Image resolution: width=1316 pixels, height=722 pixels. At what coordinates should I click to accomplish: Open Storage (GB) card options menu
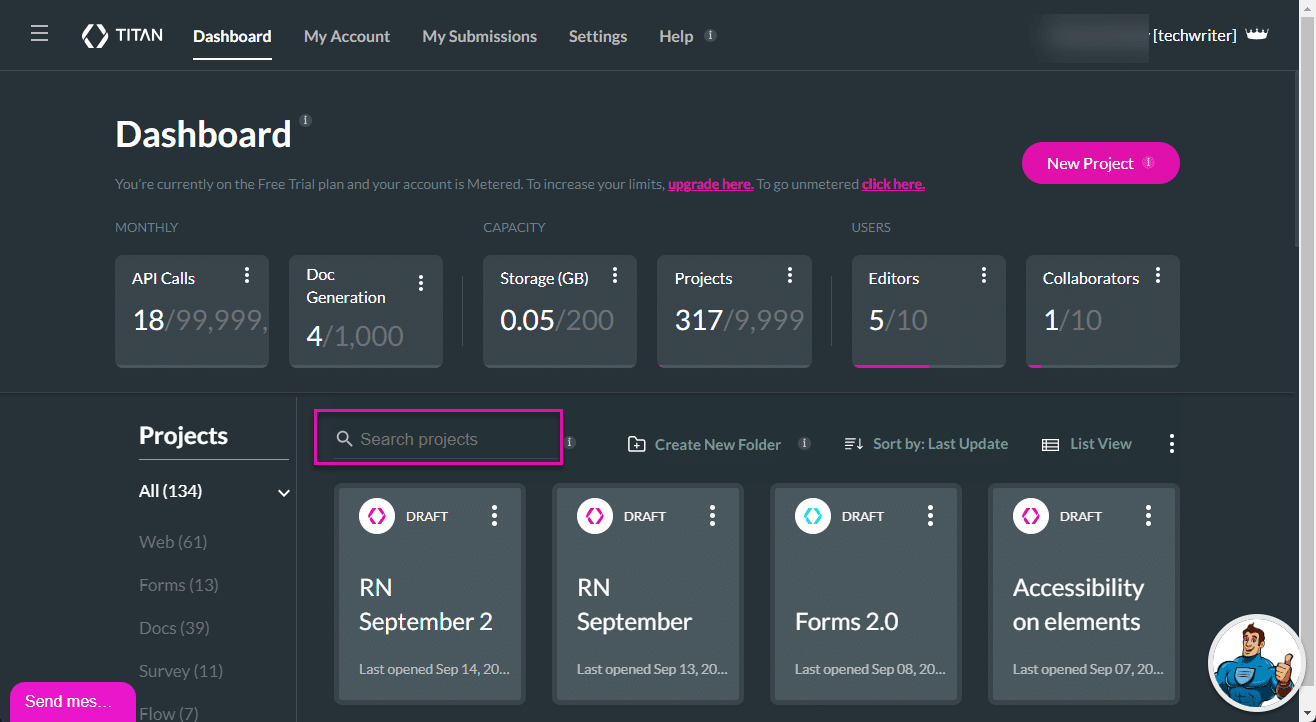click(615, 275)
